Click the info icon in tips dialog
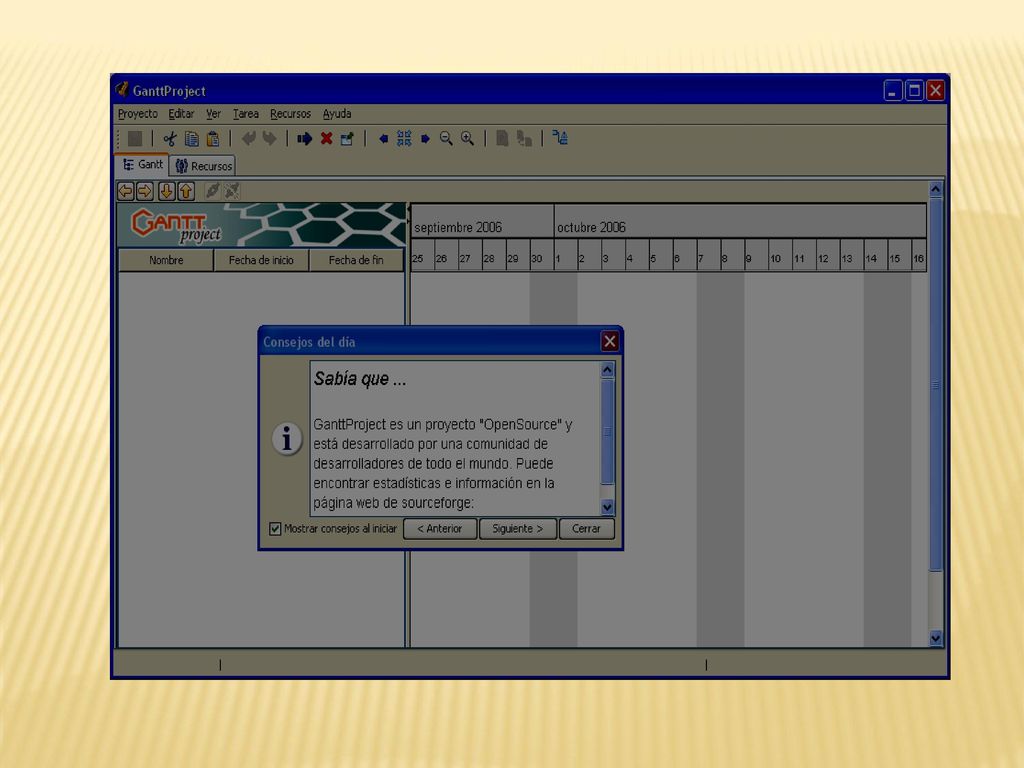 tap(287, 439)
